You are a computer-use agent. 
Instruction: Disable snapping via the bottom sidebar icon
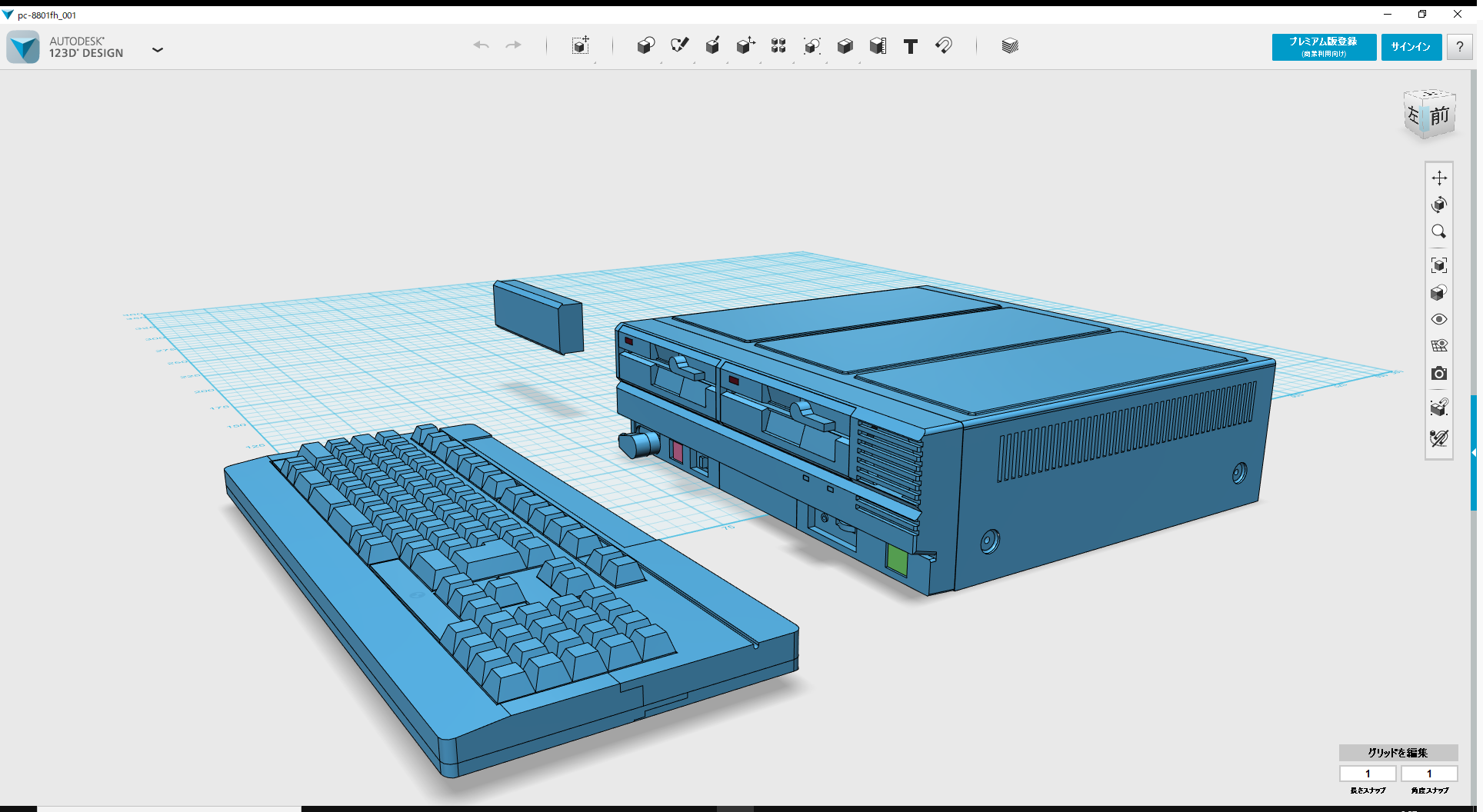(1439, 438)
